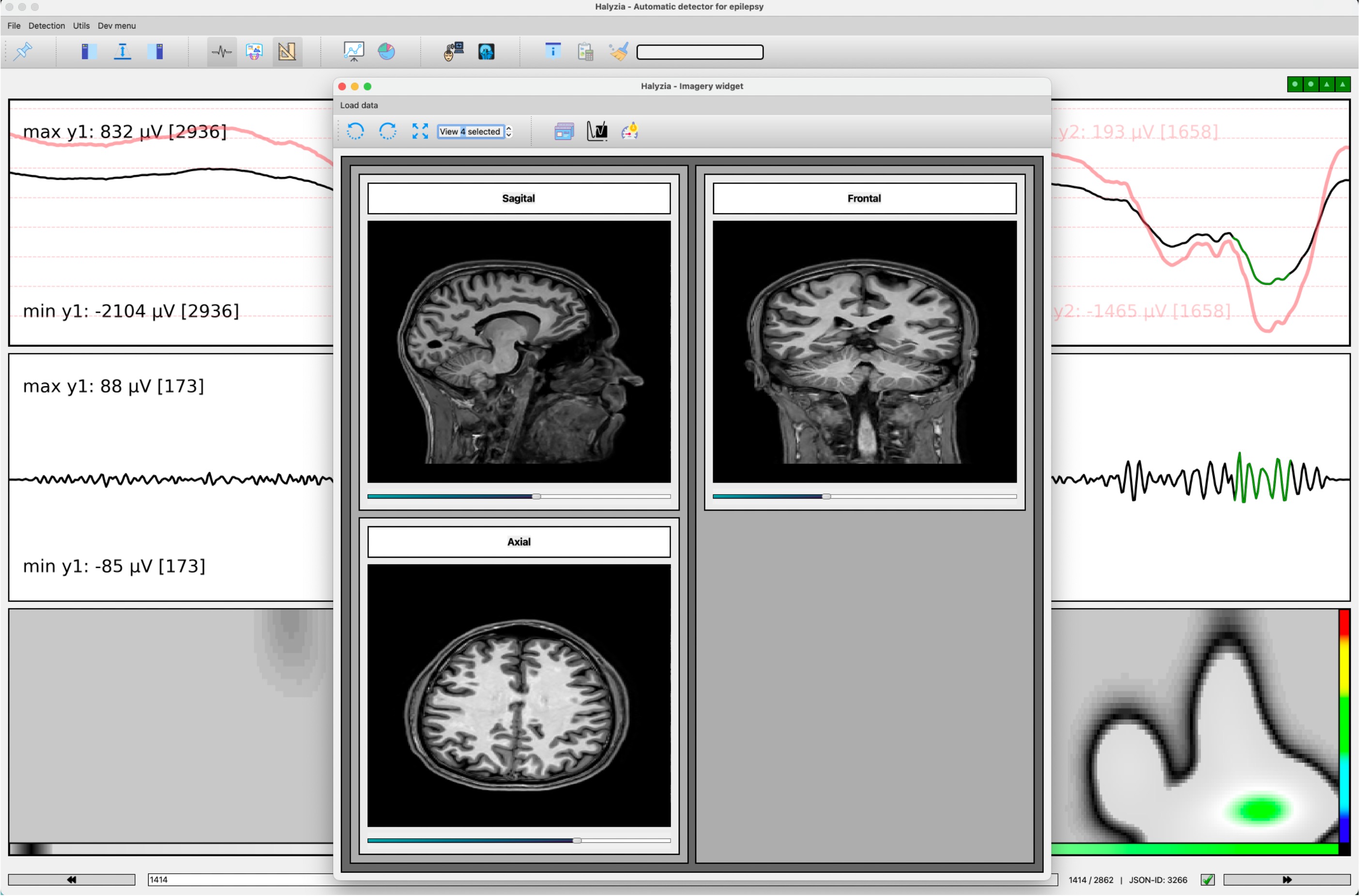Click the pin icon in main toolbar

tap(23, 51)
